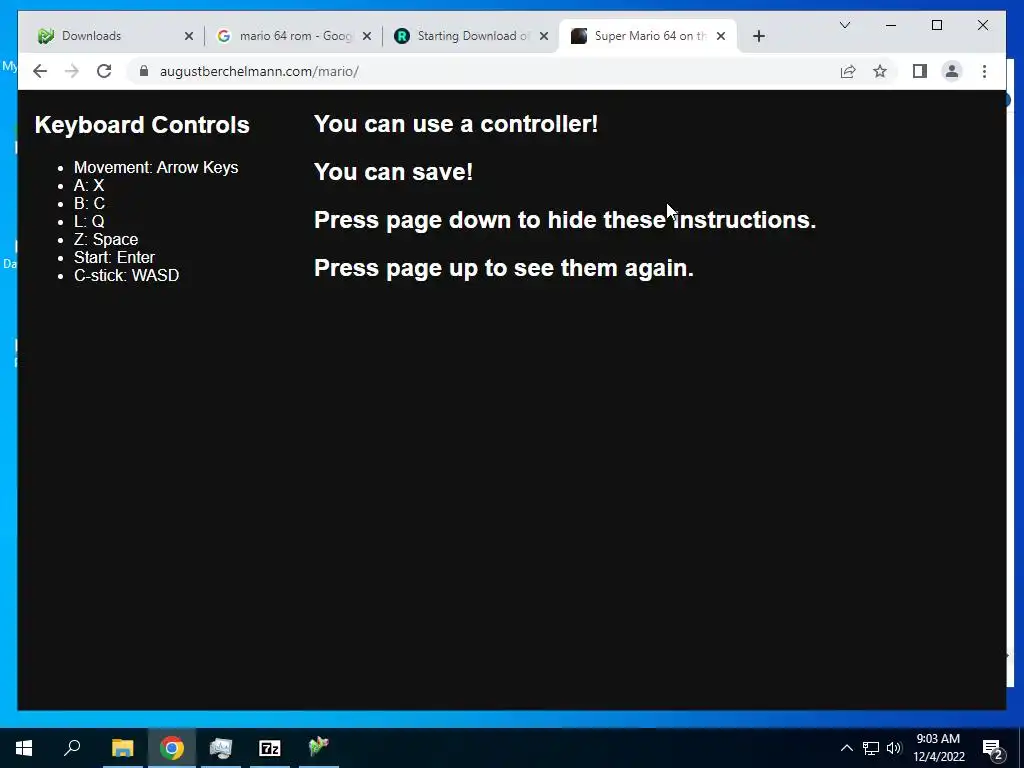
Task: Open the Chrome profile avatar menu
Action: coord(952,71)
